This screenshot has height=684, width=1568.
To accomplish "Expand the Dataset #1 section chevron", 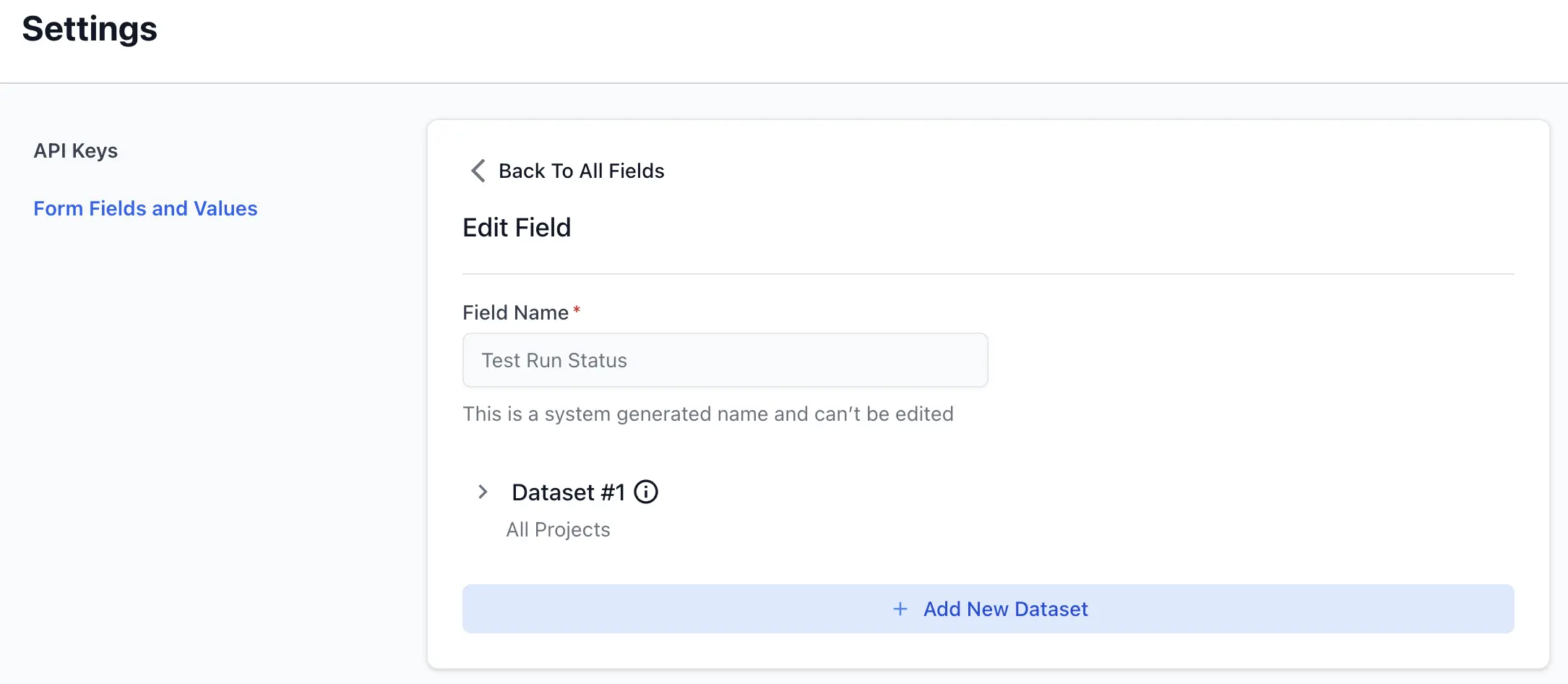I will 483,492.
